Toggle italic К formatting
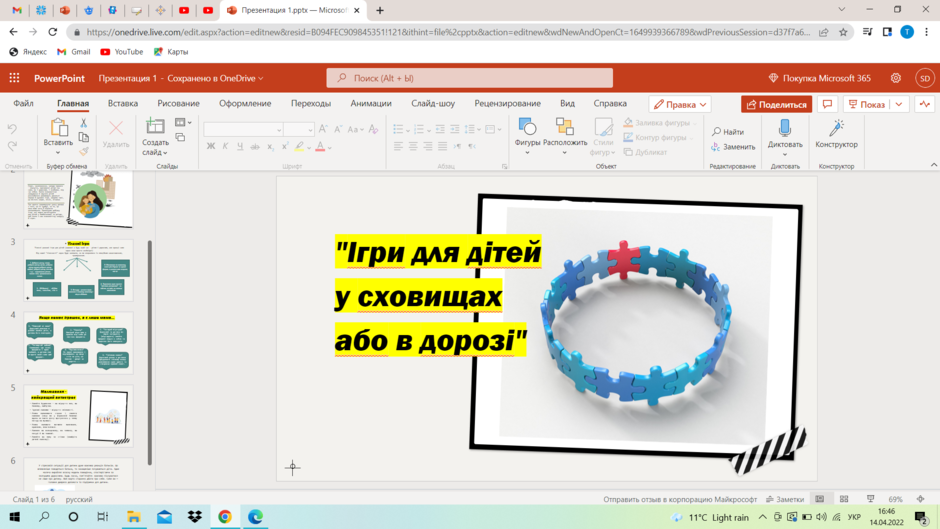 225,146
